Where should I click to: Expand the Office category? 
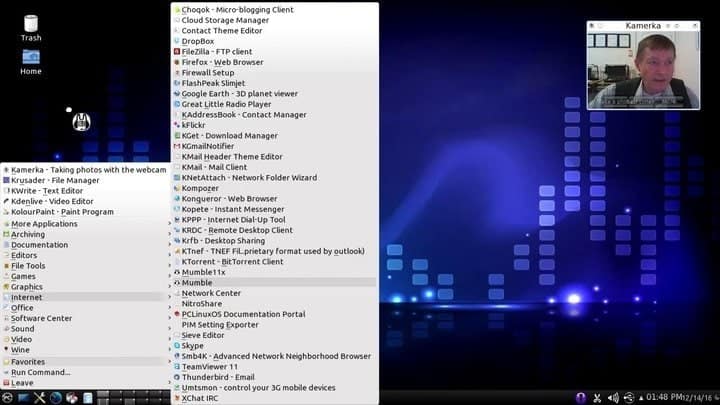[85, 308]
